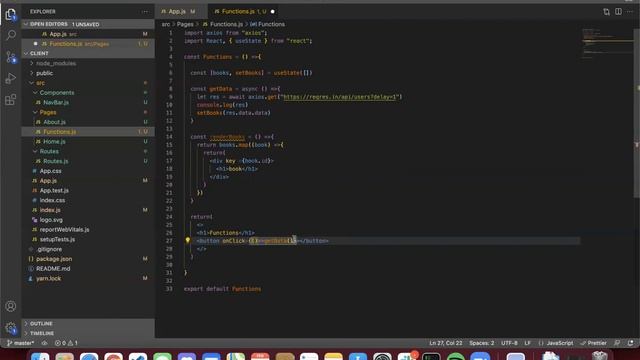
Task: Follow the reqres.in URL link in code
Action: tap(340, 97)
